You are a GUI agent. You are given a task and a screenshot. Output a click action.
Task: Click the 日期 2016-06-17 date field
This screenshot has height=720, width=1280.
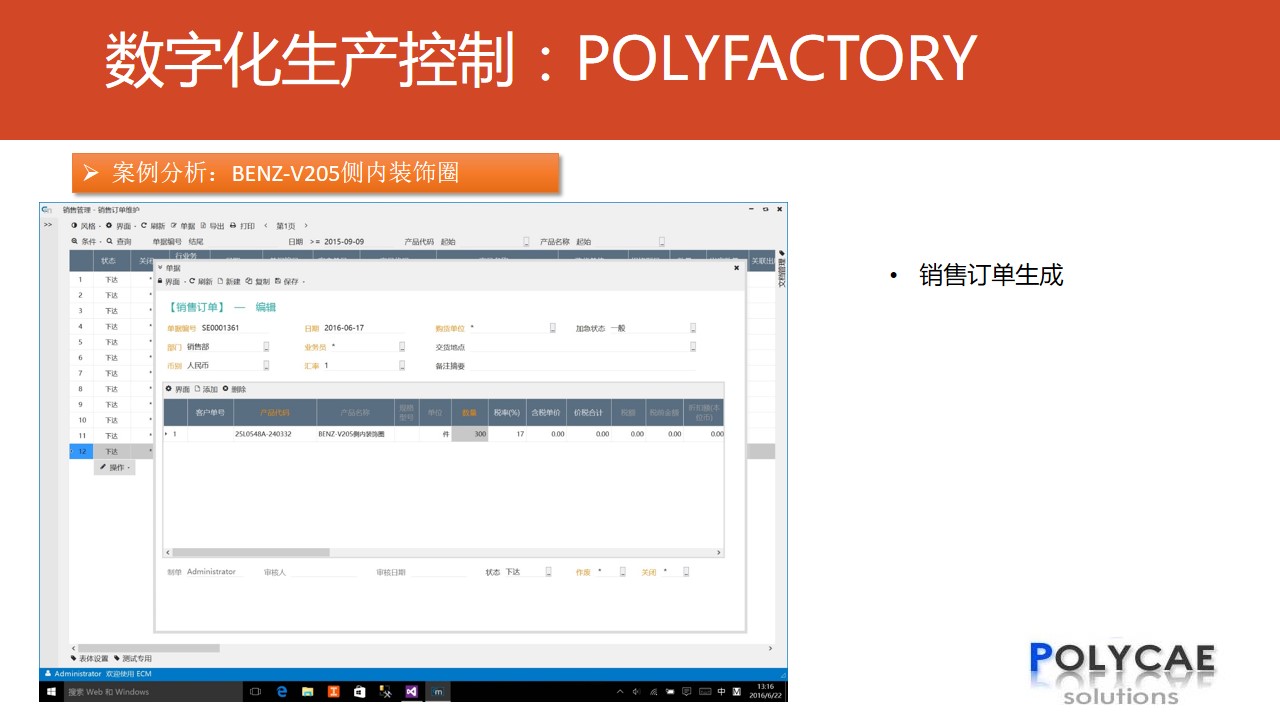tap(363, 328)
